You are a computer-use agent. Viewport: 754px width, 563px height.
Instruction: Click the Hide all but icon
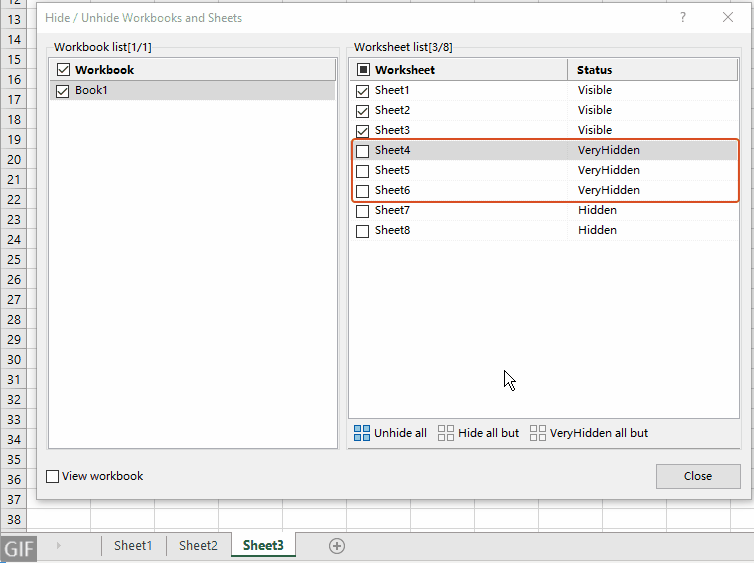click(x=446, y=433)
